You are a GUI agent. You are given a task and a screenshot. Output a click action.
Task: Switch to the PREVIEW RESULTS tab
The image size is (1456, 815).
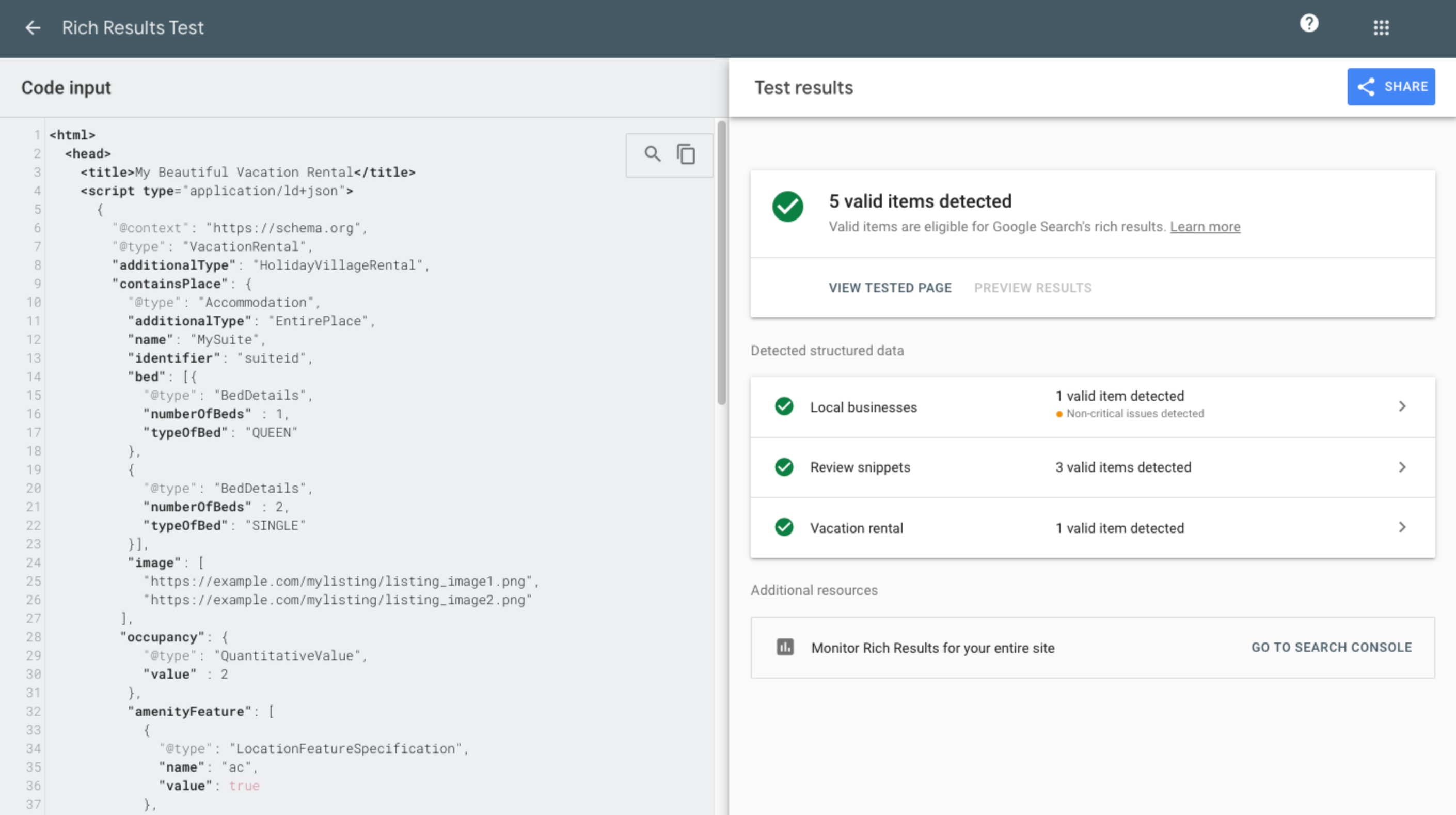pyautogui.click(x=1033, y=287)
